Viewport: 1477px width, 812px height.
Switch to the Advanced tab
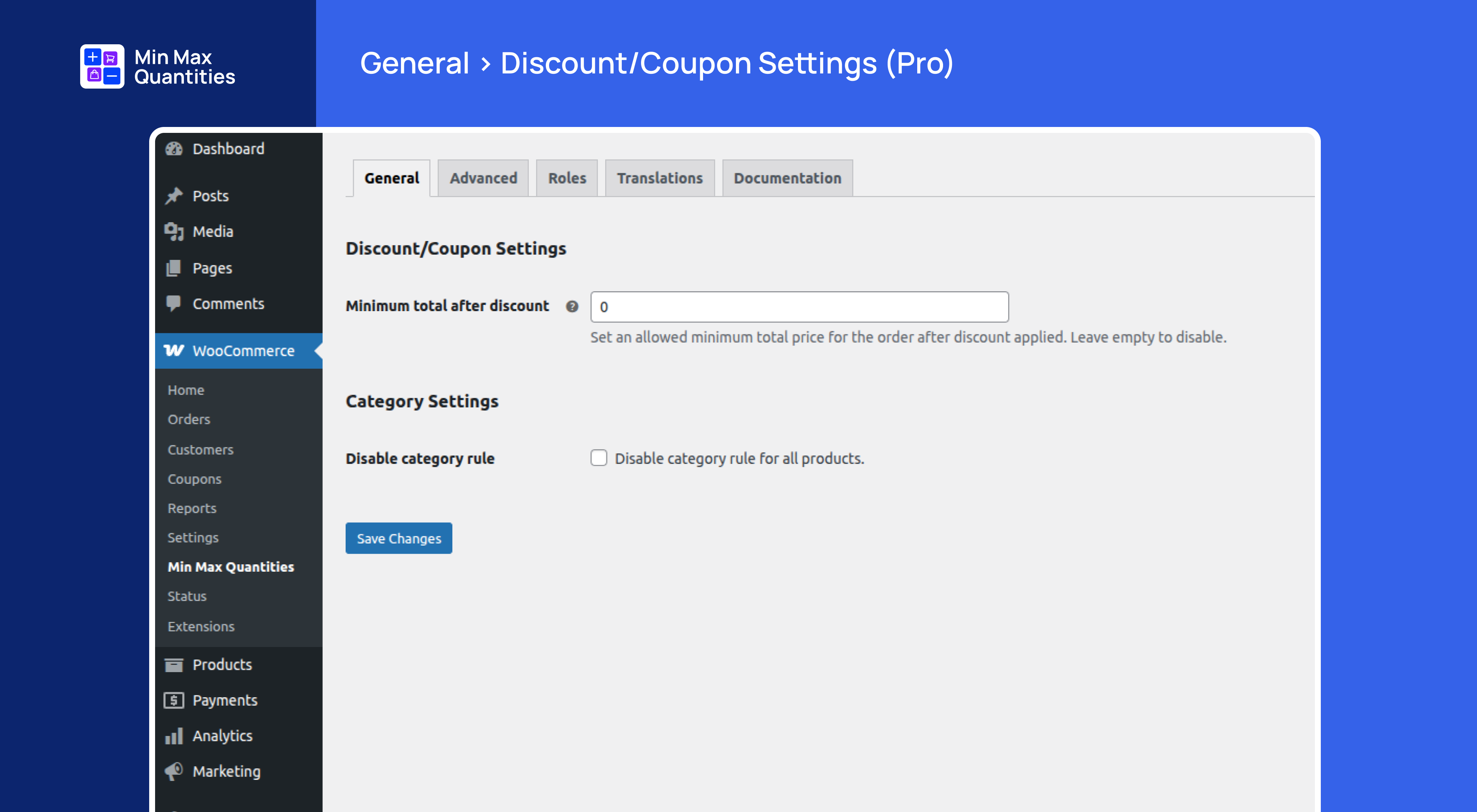[x=483, y=178]
